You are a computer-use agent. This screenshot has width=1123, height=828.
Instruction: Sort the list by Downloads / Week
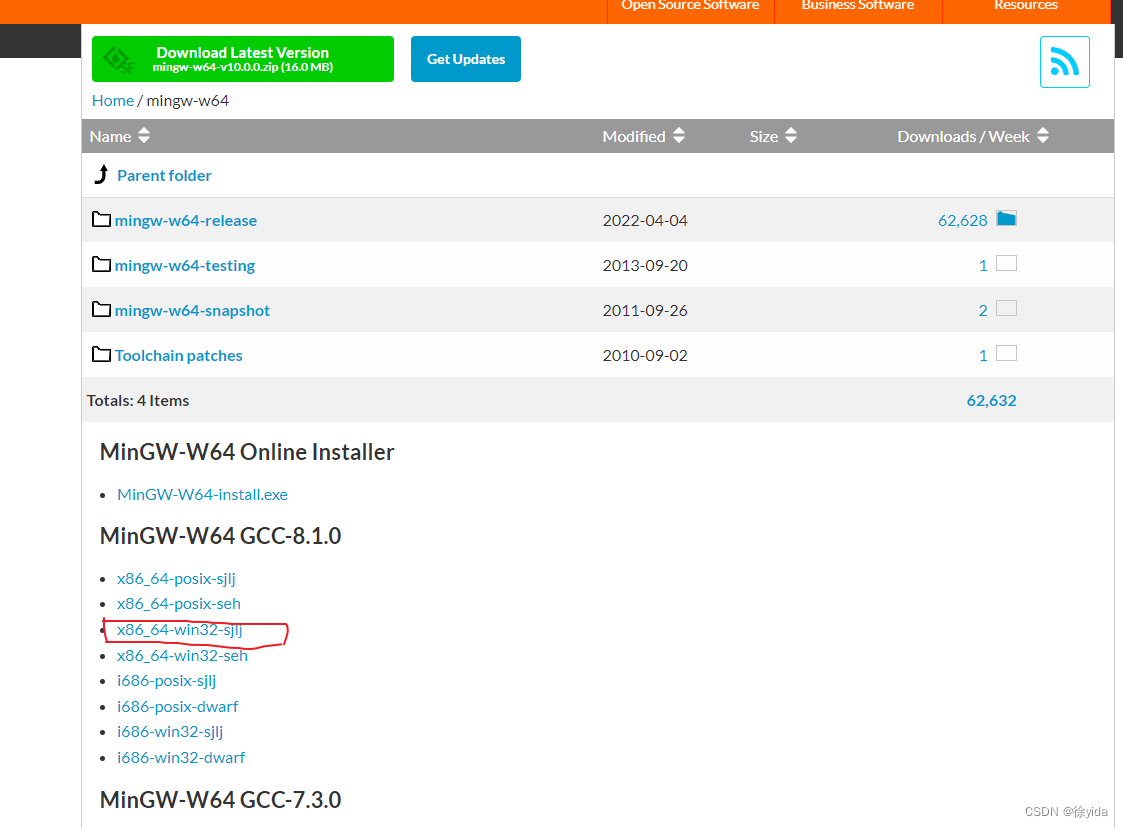(973, 136)
